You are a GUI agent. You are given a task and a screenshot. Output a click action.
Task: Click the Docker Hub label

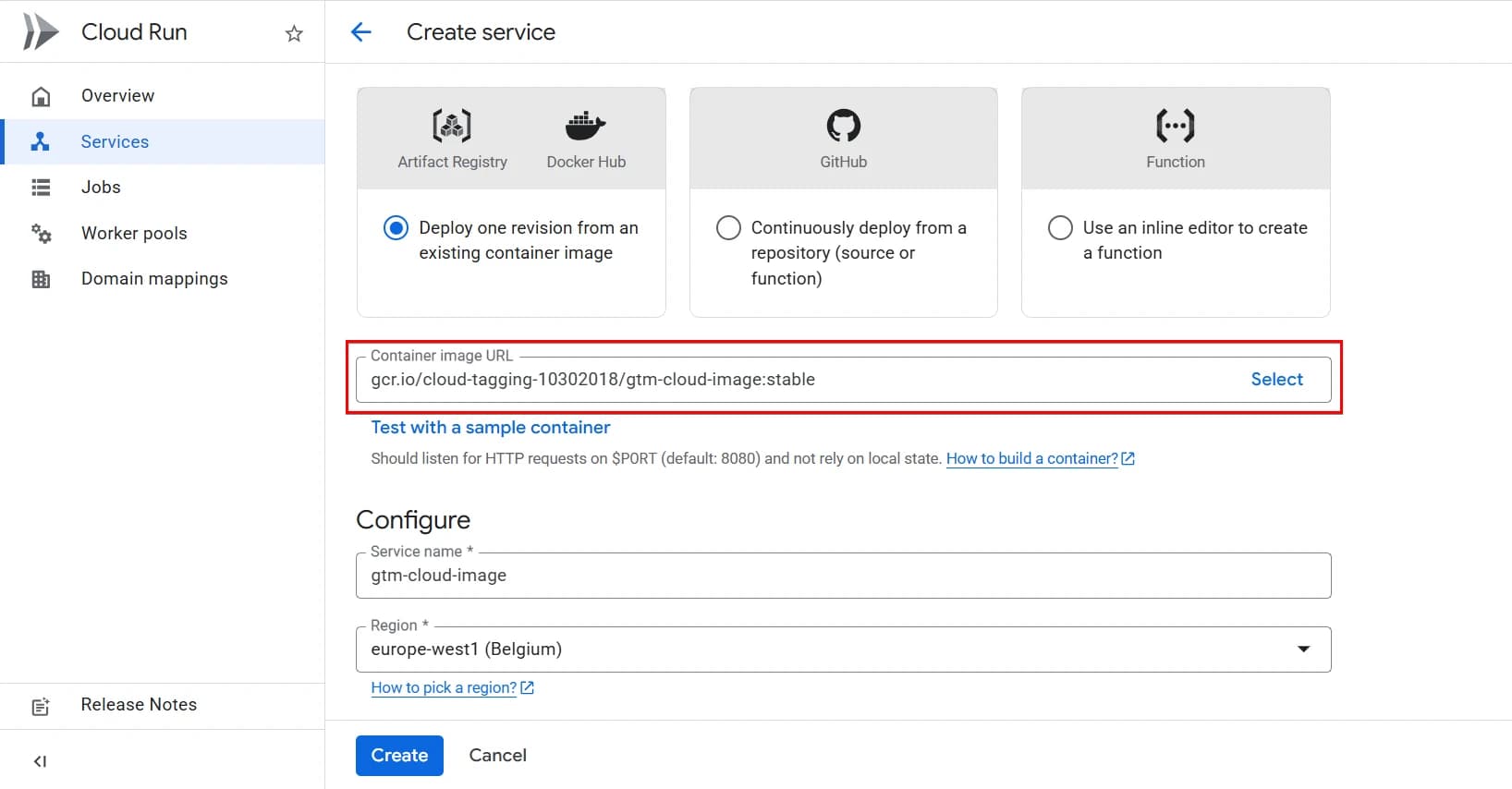click(586, 162)
